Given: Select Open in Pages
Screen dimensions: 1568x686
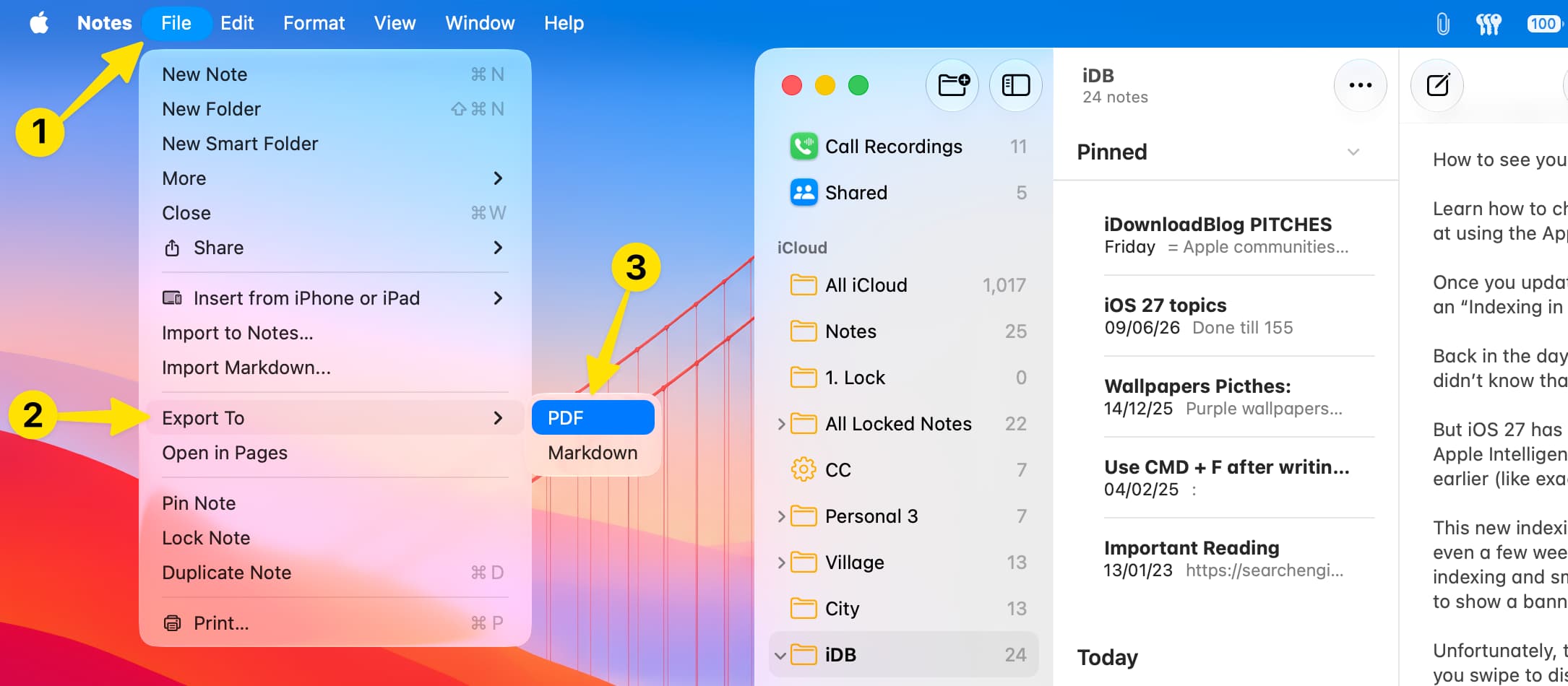Looking at the screenshot, I should click(x=335, y=453).
